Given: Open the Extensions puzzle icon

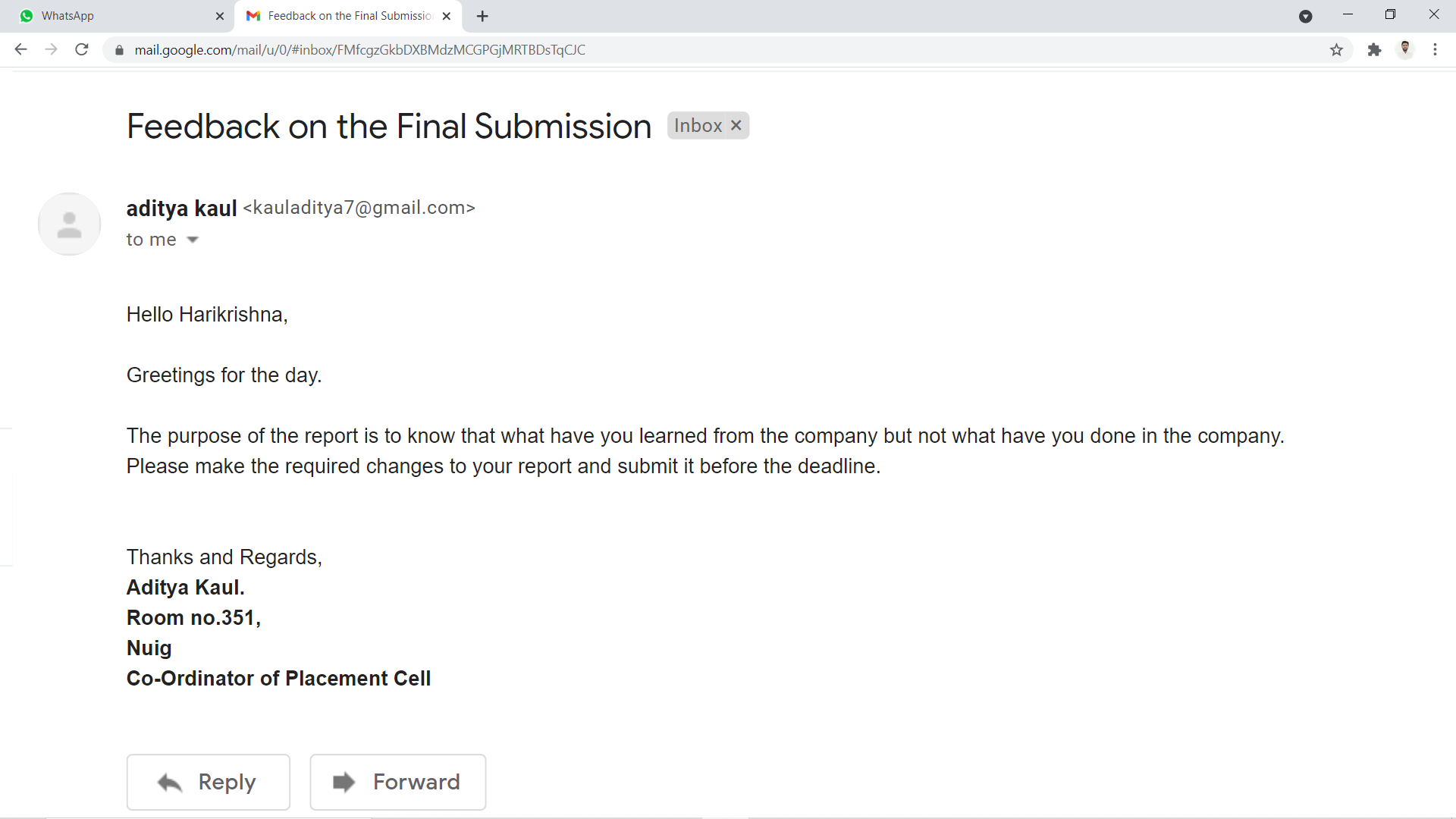Looking at the screenshot, I should [1374, 50].
